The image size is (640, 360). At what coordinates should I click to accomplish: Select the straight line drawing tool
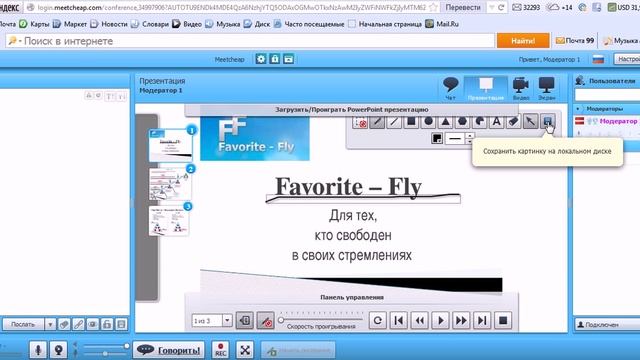click(x=394, y=122)
